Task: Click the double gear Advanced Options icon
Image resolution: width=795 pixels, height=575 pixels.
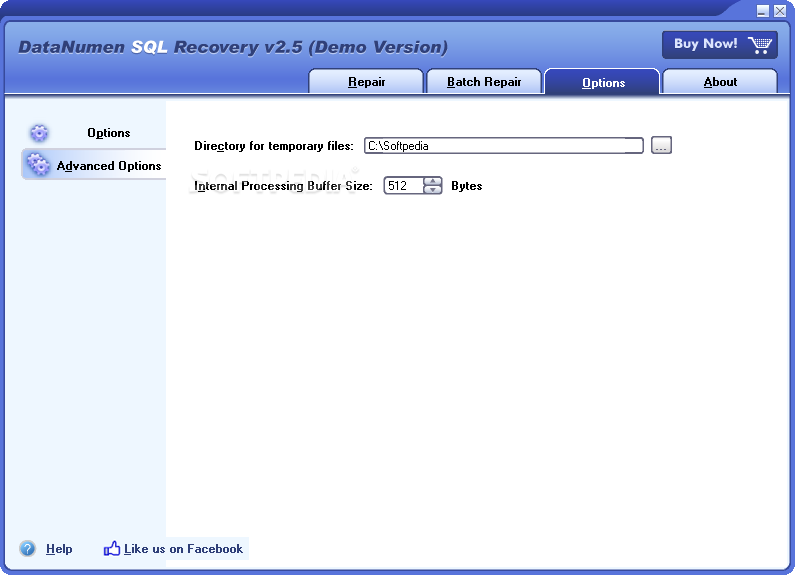Action: click(x=39, y=165)
